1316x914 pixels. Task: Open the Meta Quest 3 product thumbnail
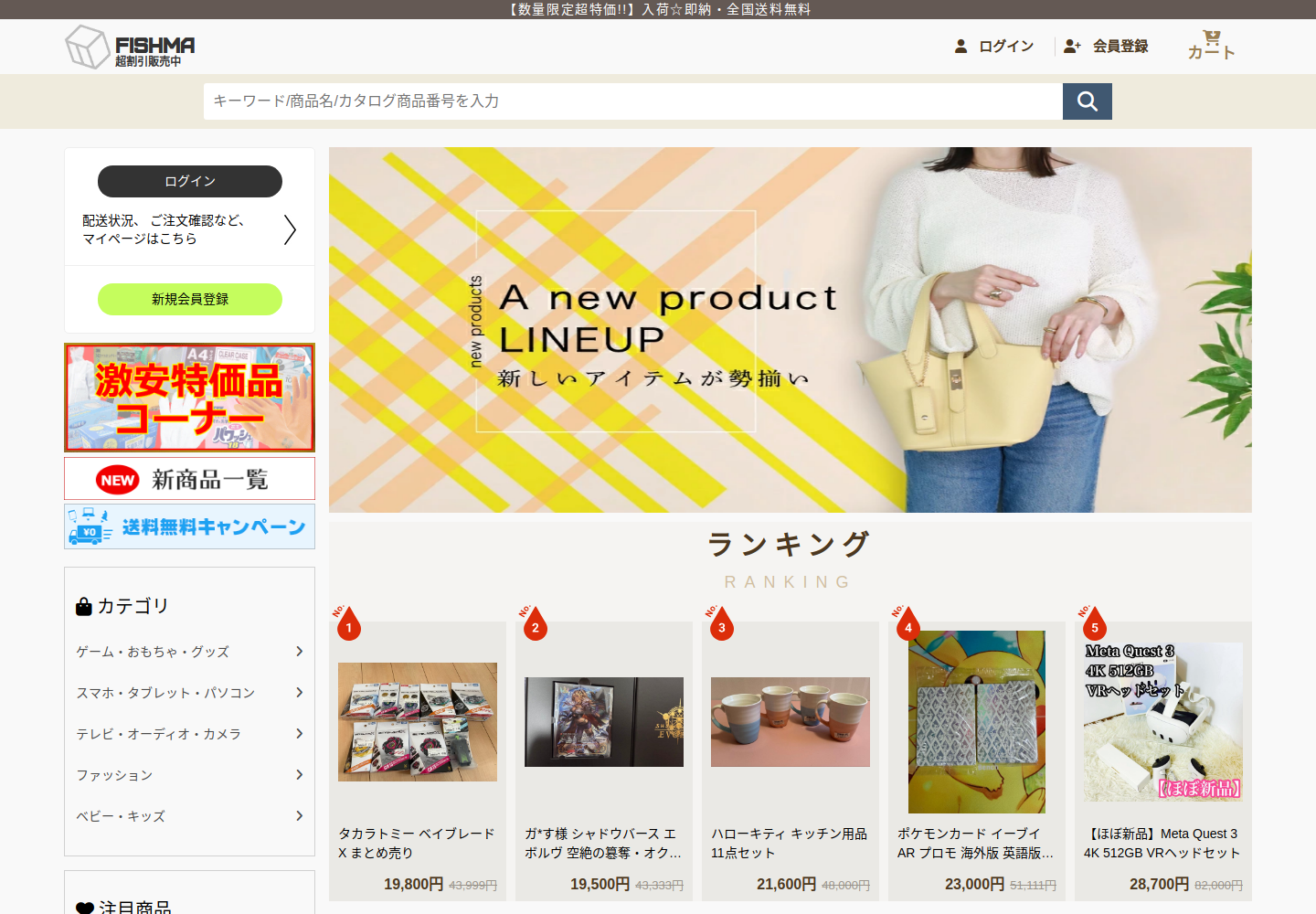tap(1163, 722)
